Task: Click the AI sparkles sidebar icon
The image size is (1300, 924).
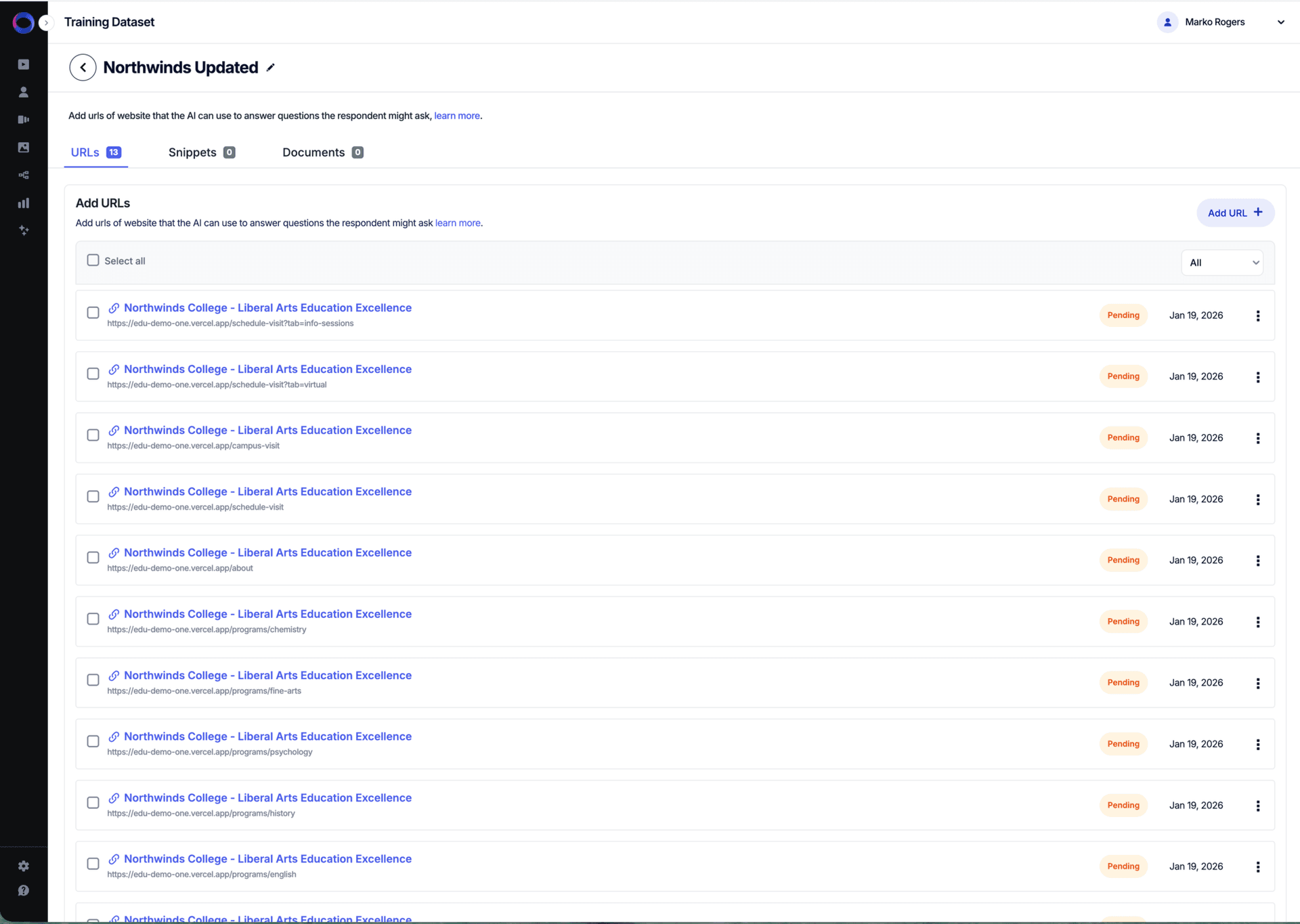Action: click(x=24, y=231)
